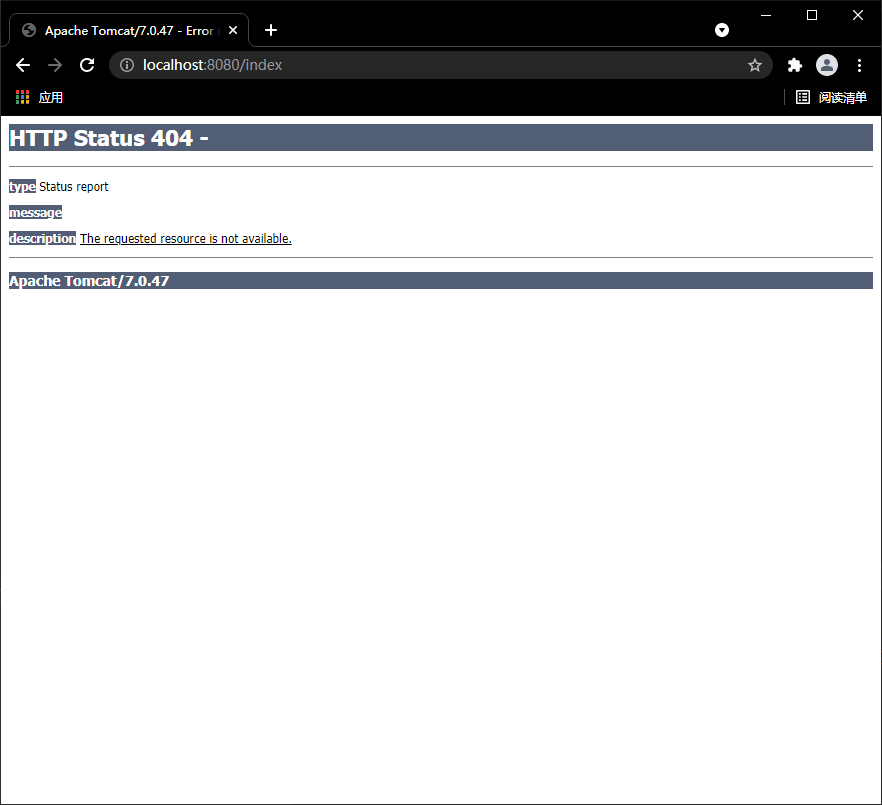Reload the localhost page
Viewport: 882px width, 805px height.
[x=87, y=65]
